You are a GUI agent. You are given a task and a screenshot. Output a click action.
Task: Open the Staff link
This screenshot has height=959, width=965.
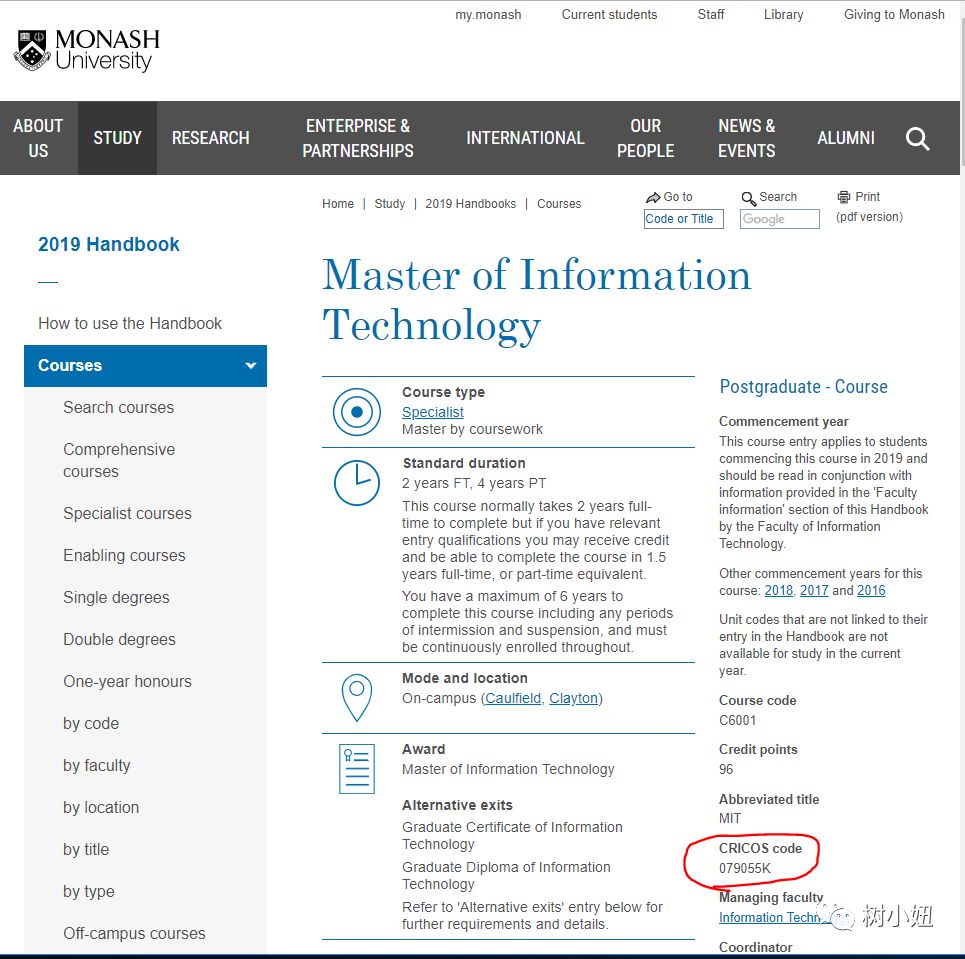(x=711, y=14)
